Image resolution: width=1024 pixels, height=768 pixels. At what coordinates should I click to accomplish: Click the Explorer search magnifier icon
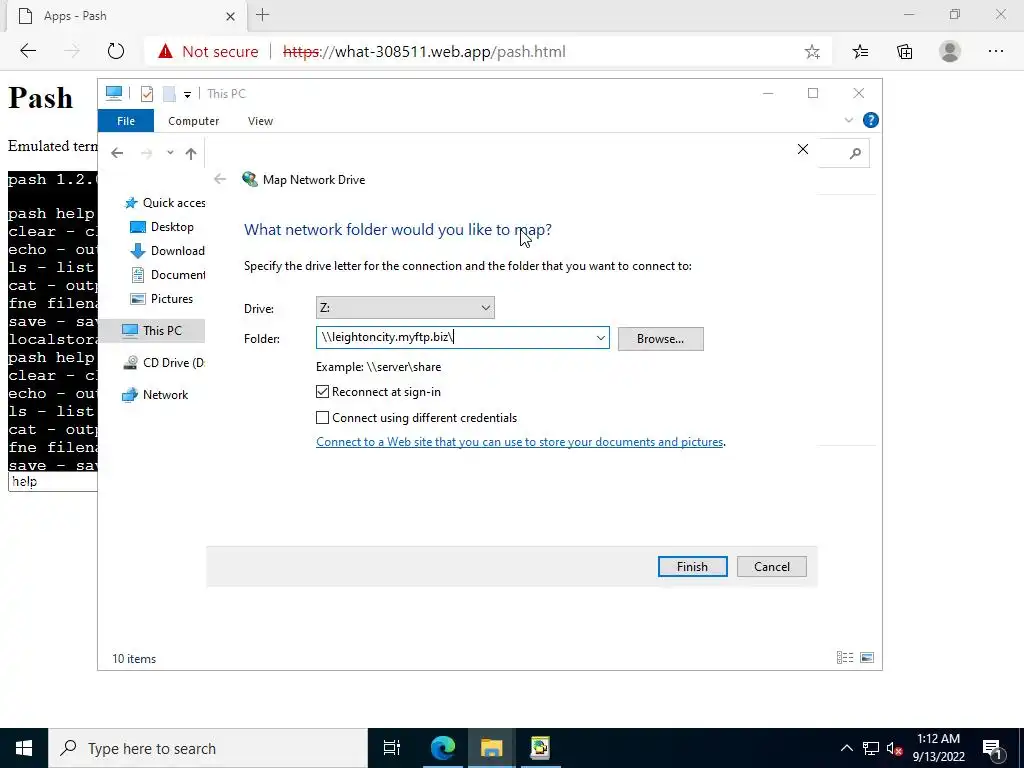(x=855, y=153)
